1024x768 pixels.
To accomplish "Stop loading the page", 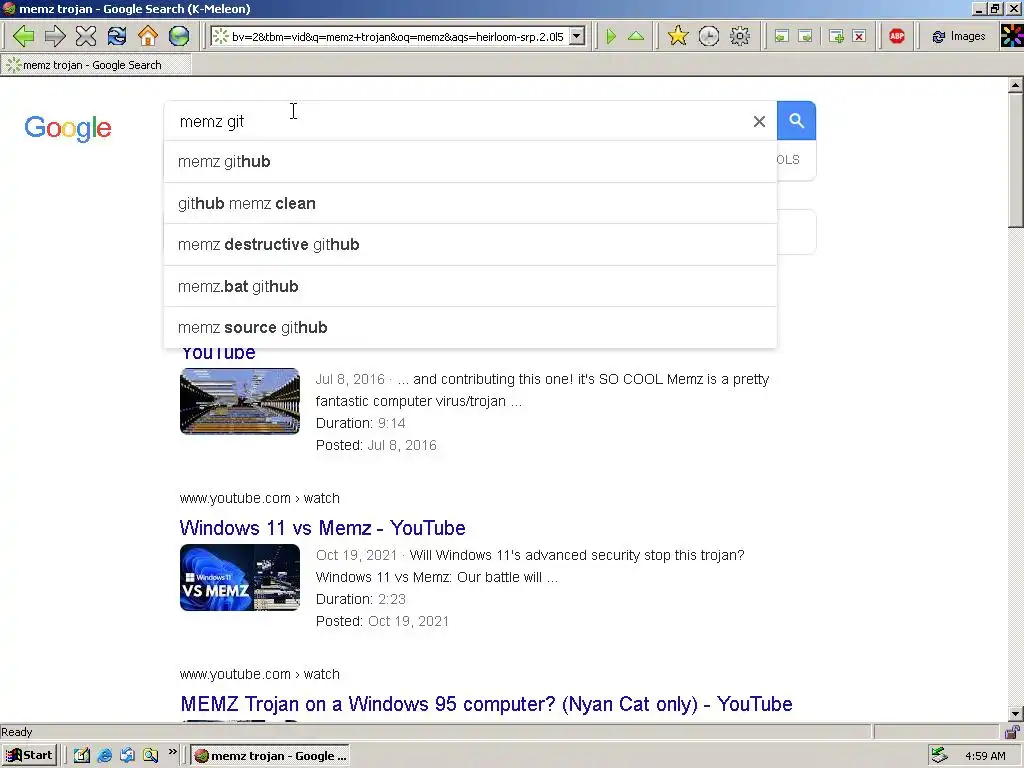I will [x=86, y=36].
